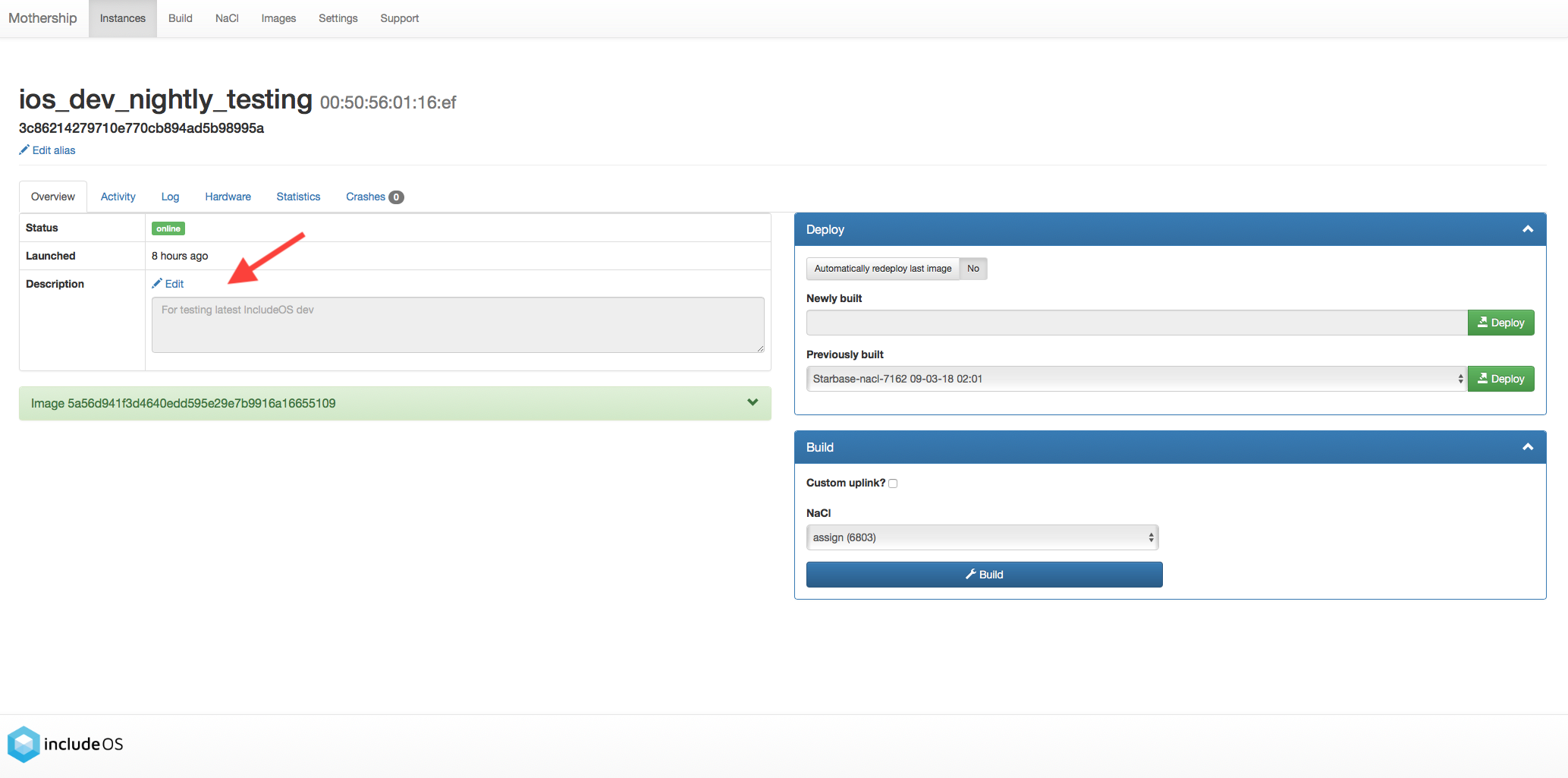The image size is (1568, 778).
Task: Click the Launched row label
Action: 51,256
